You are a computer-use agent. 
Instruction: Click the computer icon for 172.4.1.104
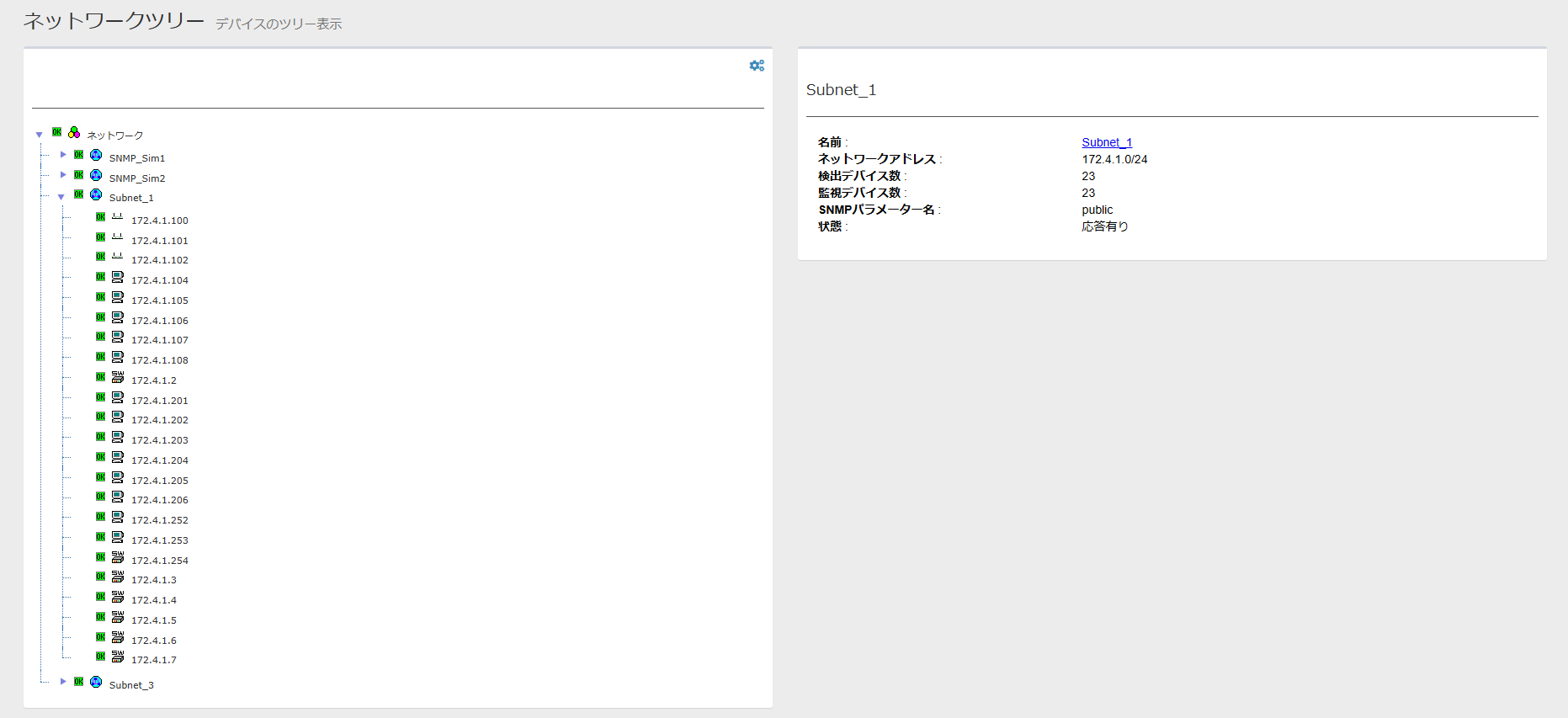pos(118,278)
